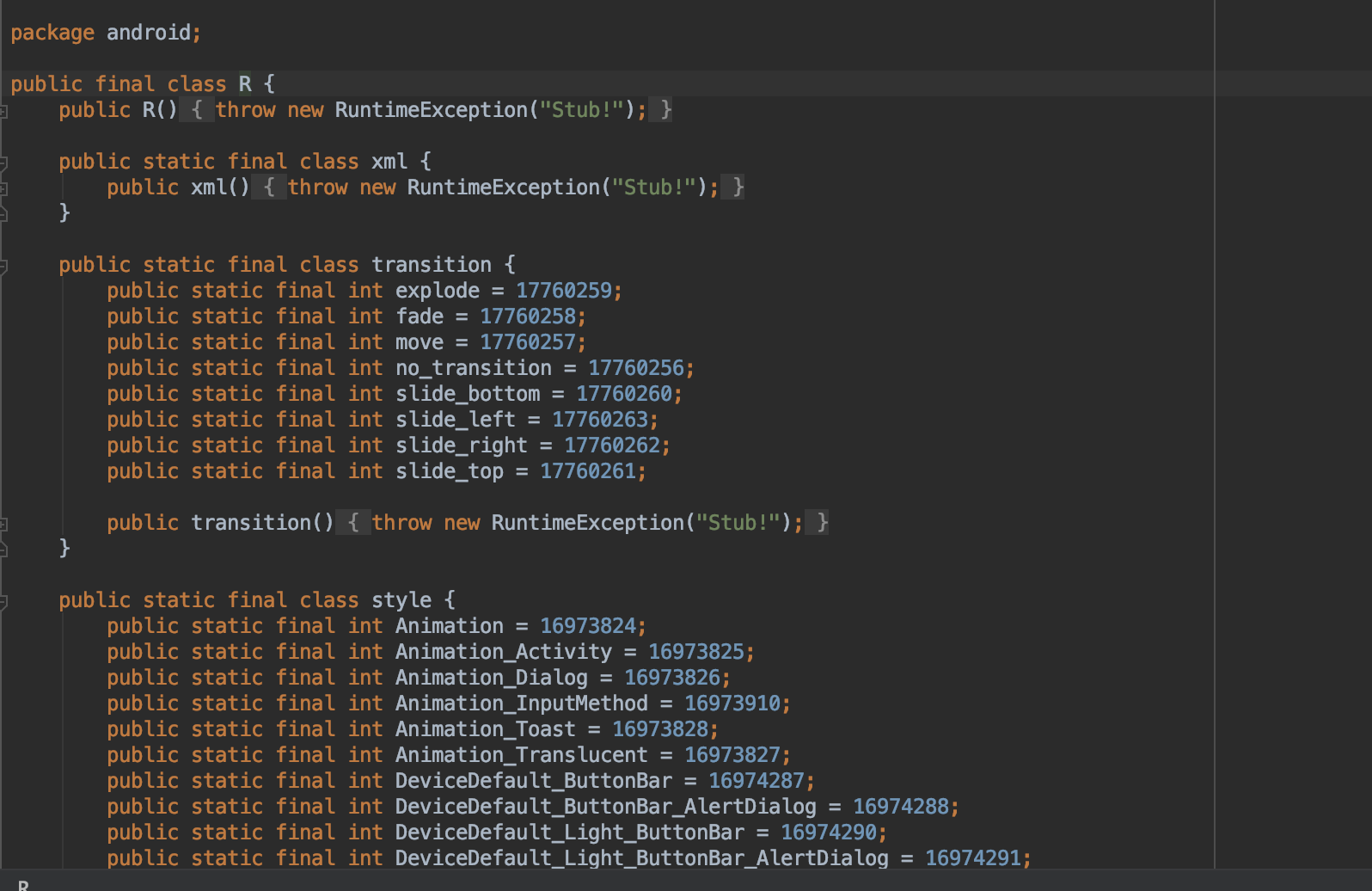Click the 'package' keyword
The height and width of the screenshot is (891, 1372).
pyautogui.click(x=52, y=33)
